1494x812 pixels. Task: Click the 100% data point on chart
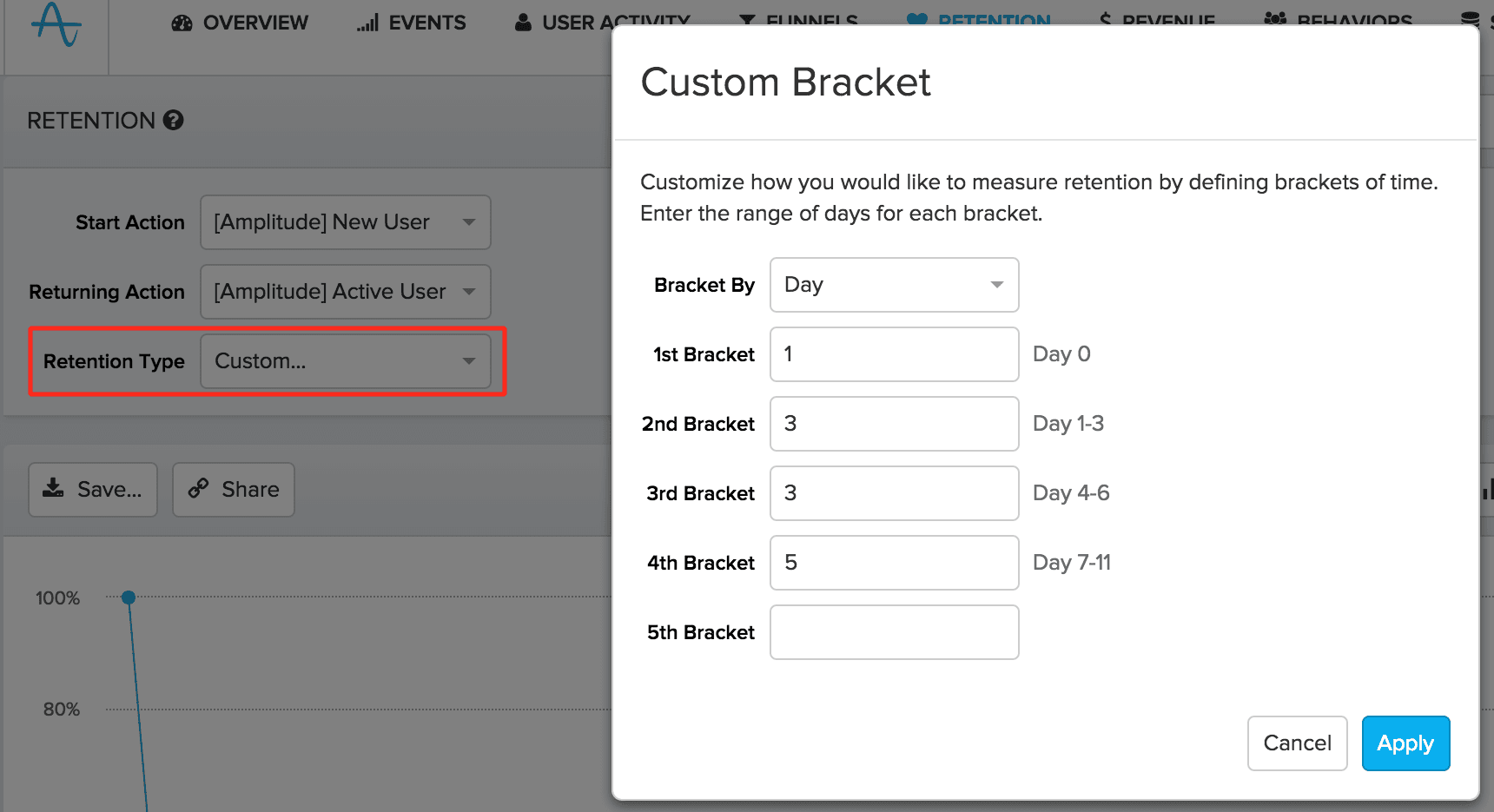(129, 597)
